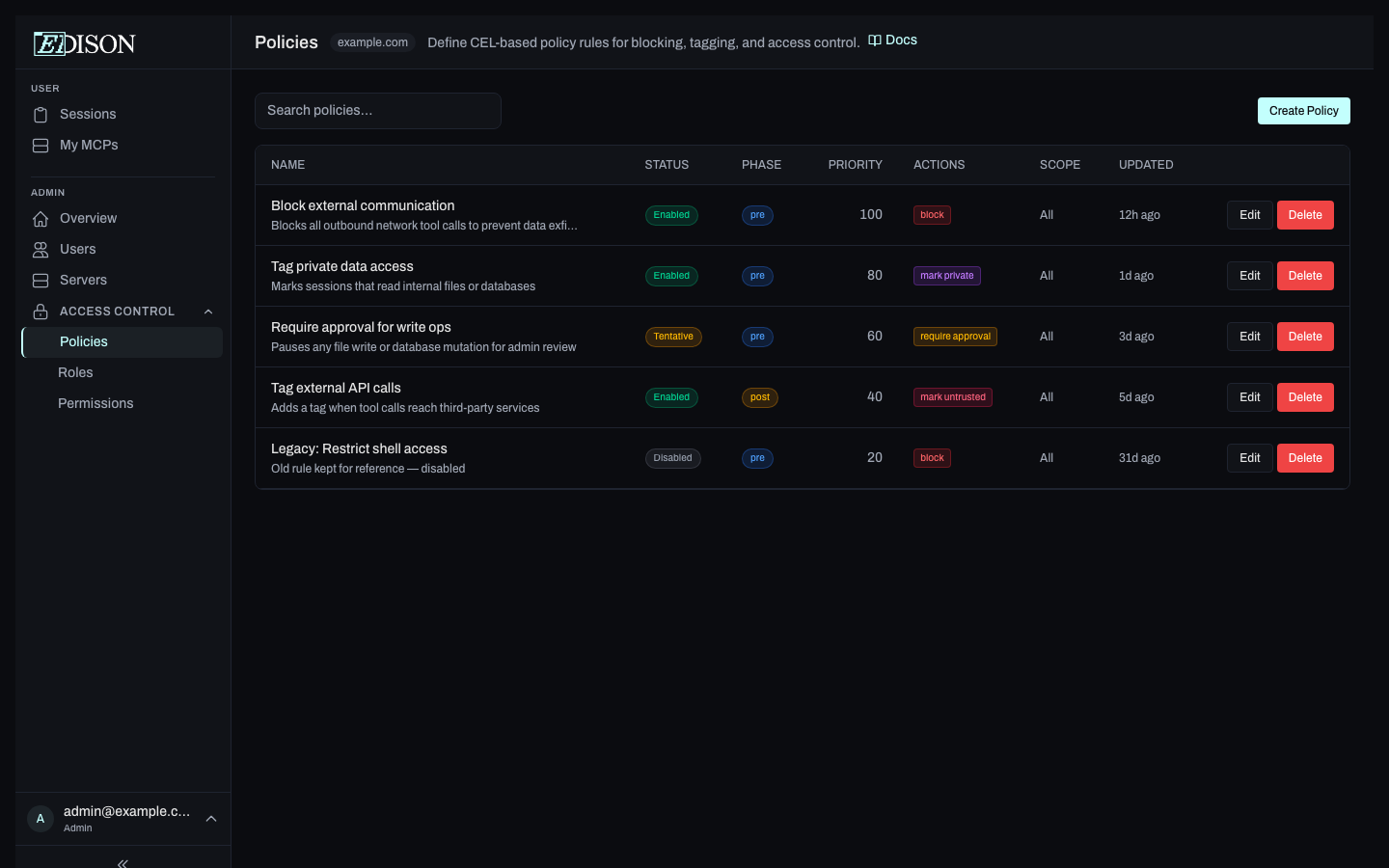The width and height of the screenshot is (1389, 868).
Task: Open My MCPs via its server icon
Action: coord(40,145)
